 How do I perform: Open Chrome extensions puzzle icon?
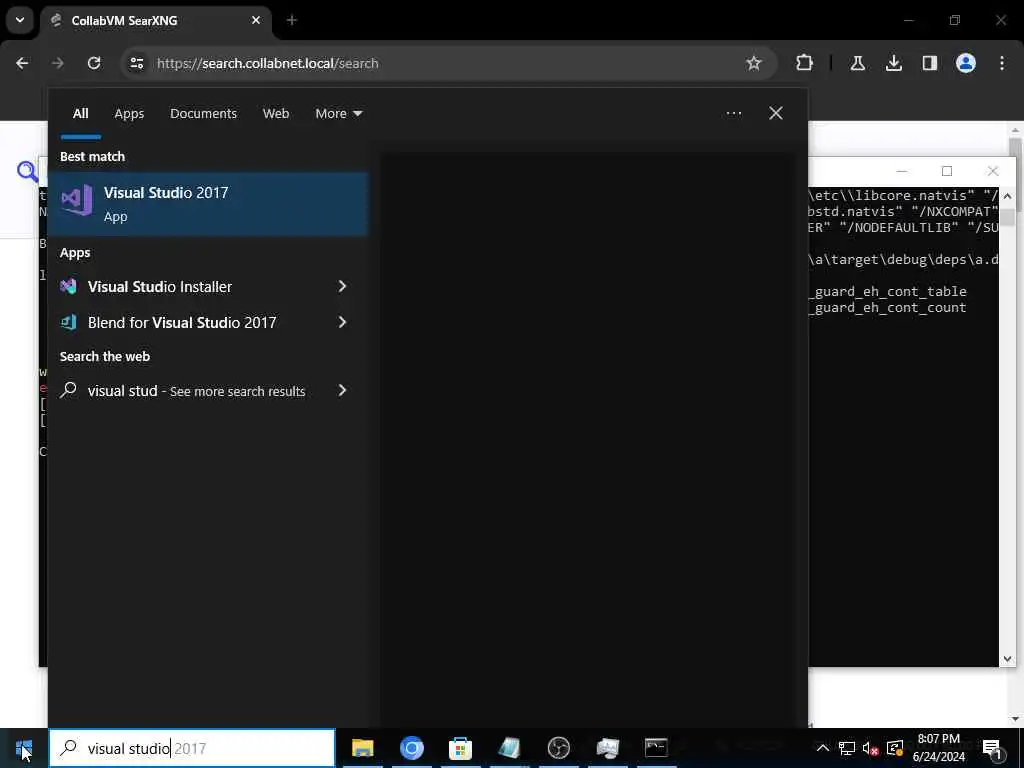(x=805, y=63)
